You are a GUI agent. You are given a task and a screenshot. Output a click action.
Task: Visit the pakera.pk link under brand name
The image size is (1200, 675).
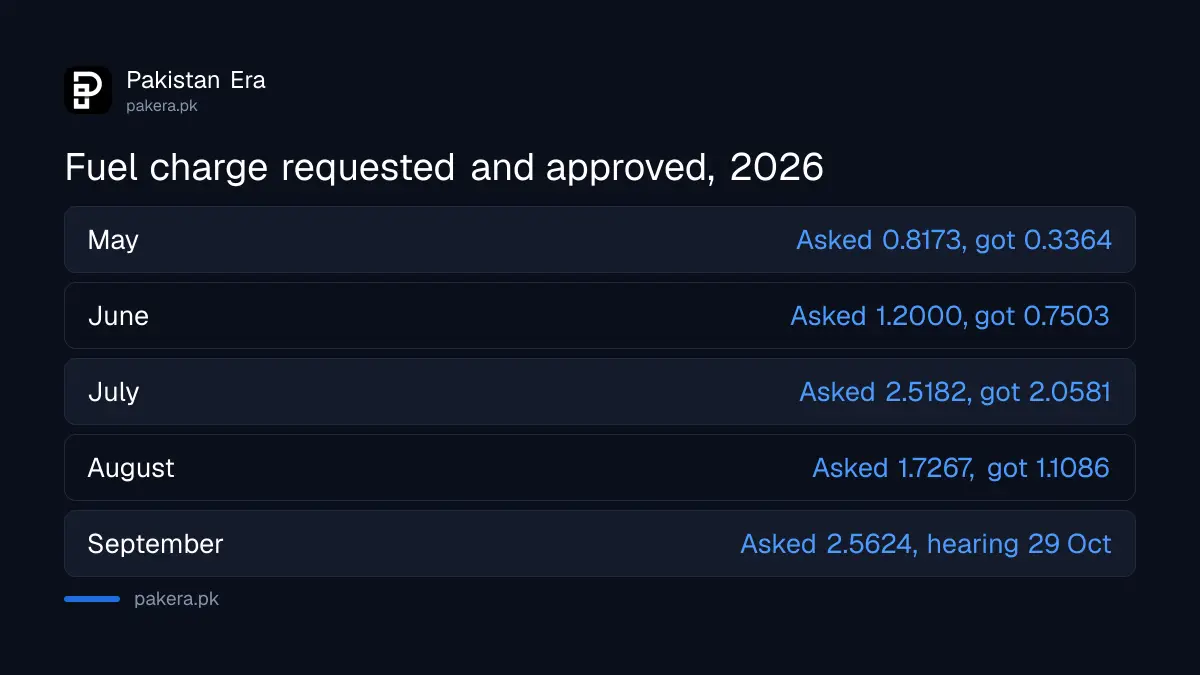click(161, 105)
